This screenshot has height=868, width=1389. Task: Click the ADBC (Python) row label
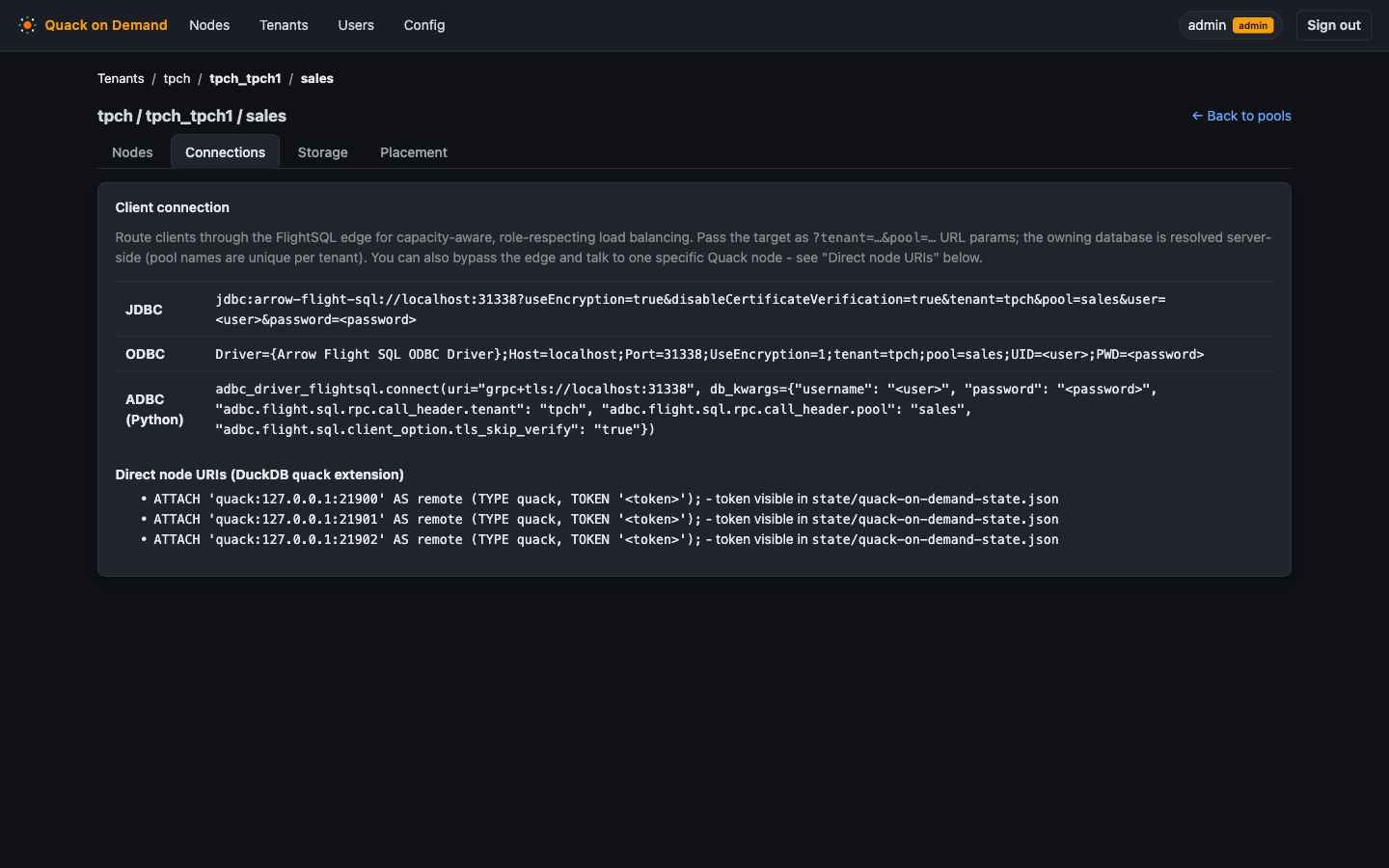(x=154, y=409)
